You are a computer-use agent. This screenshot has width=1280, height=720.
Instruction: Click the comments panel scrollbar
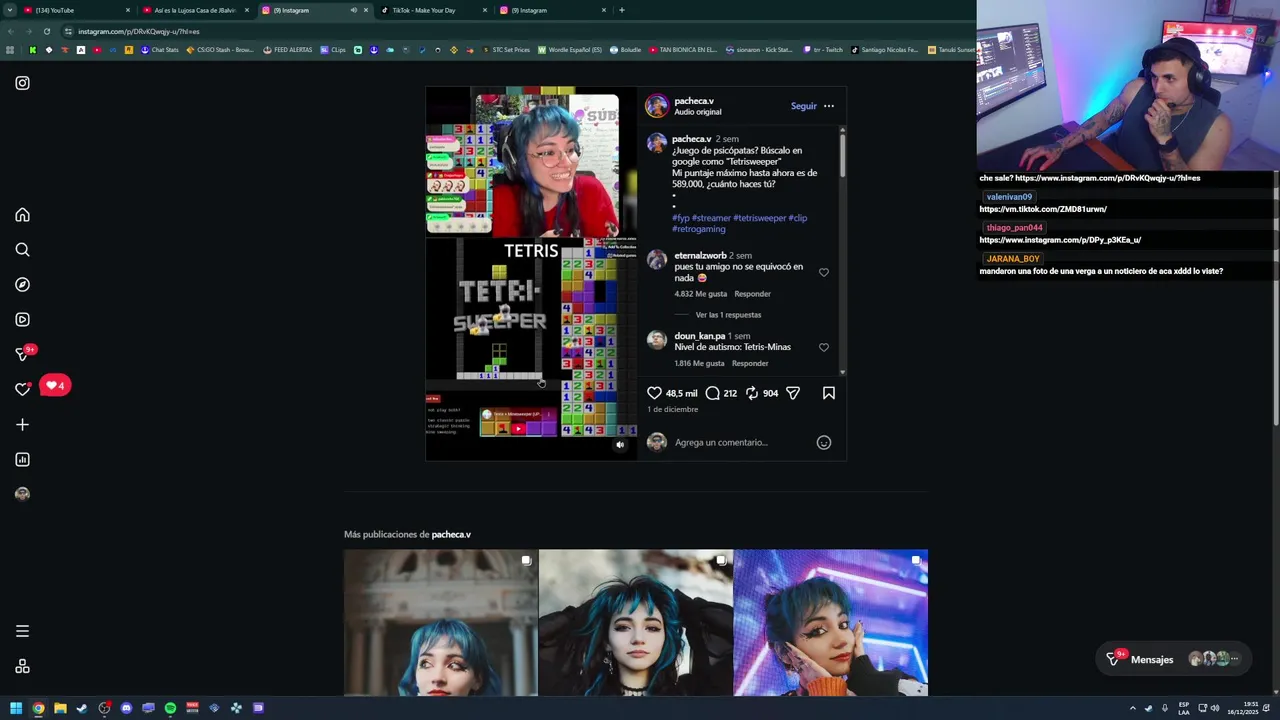[842, 155]
